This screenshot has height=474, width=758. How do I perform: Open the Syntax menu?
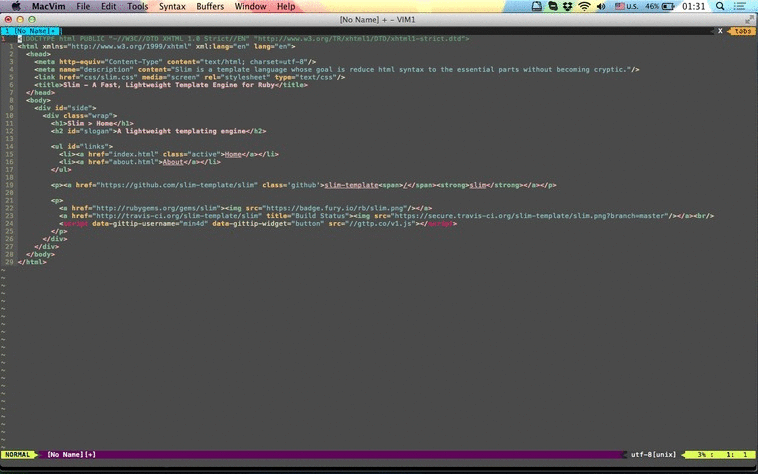click(x=172, y=6)
